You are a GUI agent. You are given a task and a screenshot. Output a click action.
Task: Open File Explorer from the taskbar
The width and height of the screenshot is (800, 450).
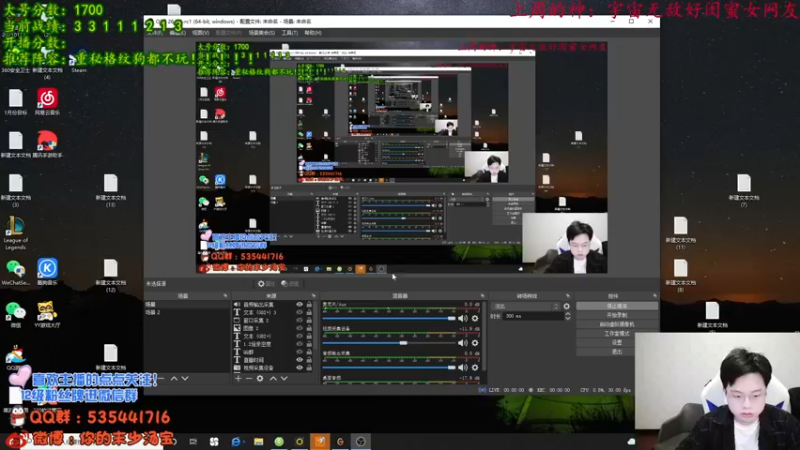[259, 441]
